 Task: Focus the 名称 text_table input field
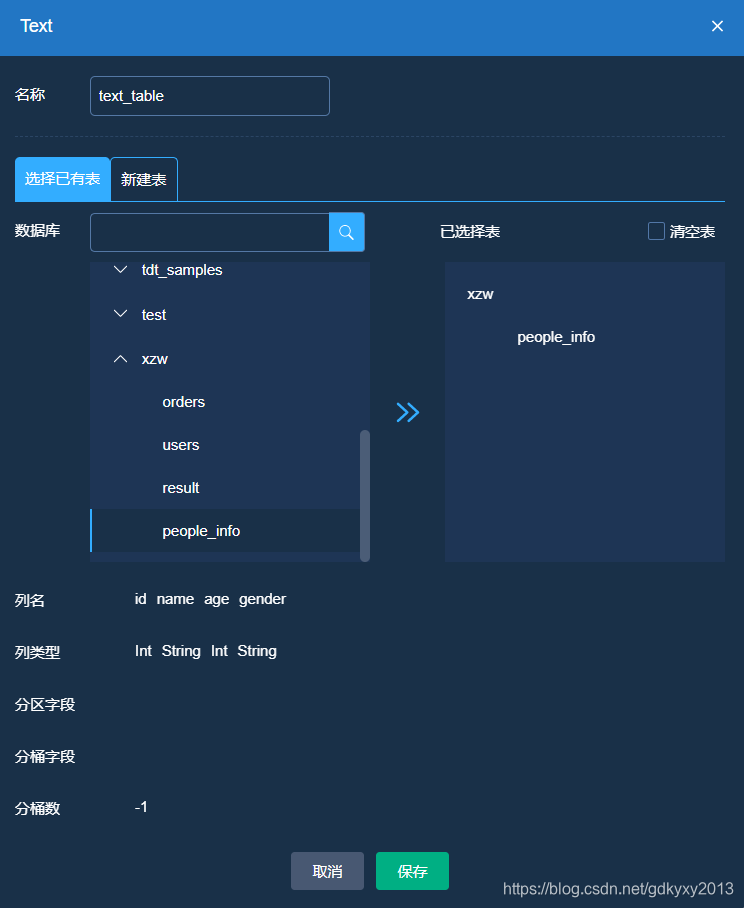(x=210, y=96)
